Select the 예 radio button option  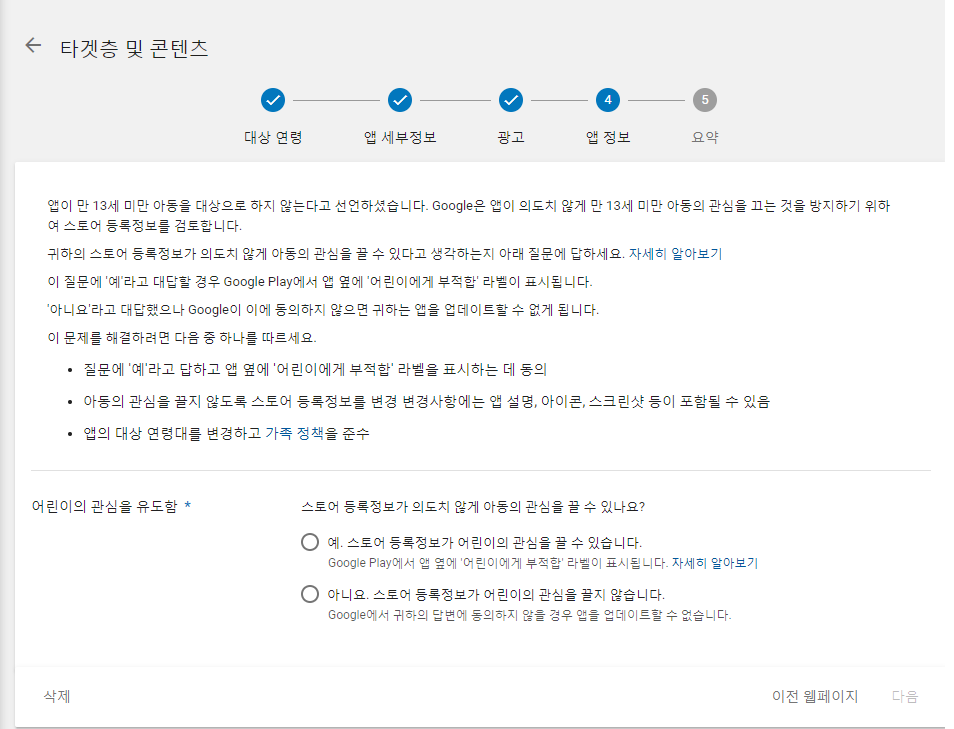click(x=310, y=542)
